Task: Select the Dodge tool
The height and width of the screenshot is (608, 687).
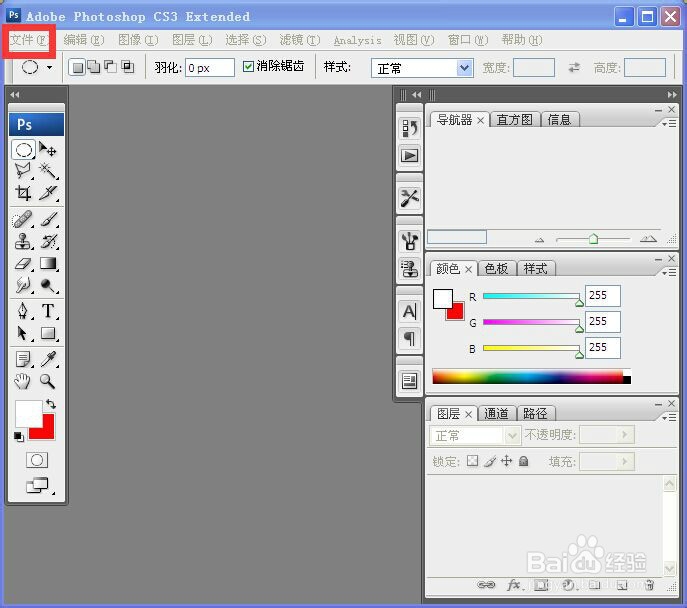Action: coord(48,285)
